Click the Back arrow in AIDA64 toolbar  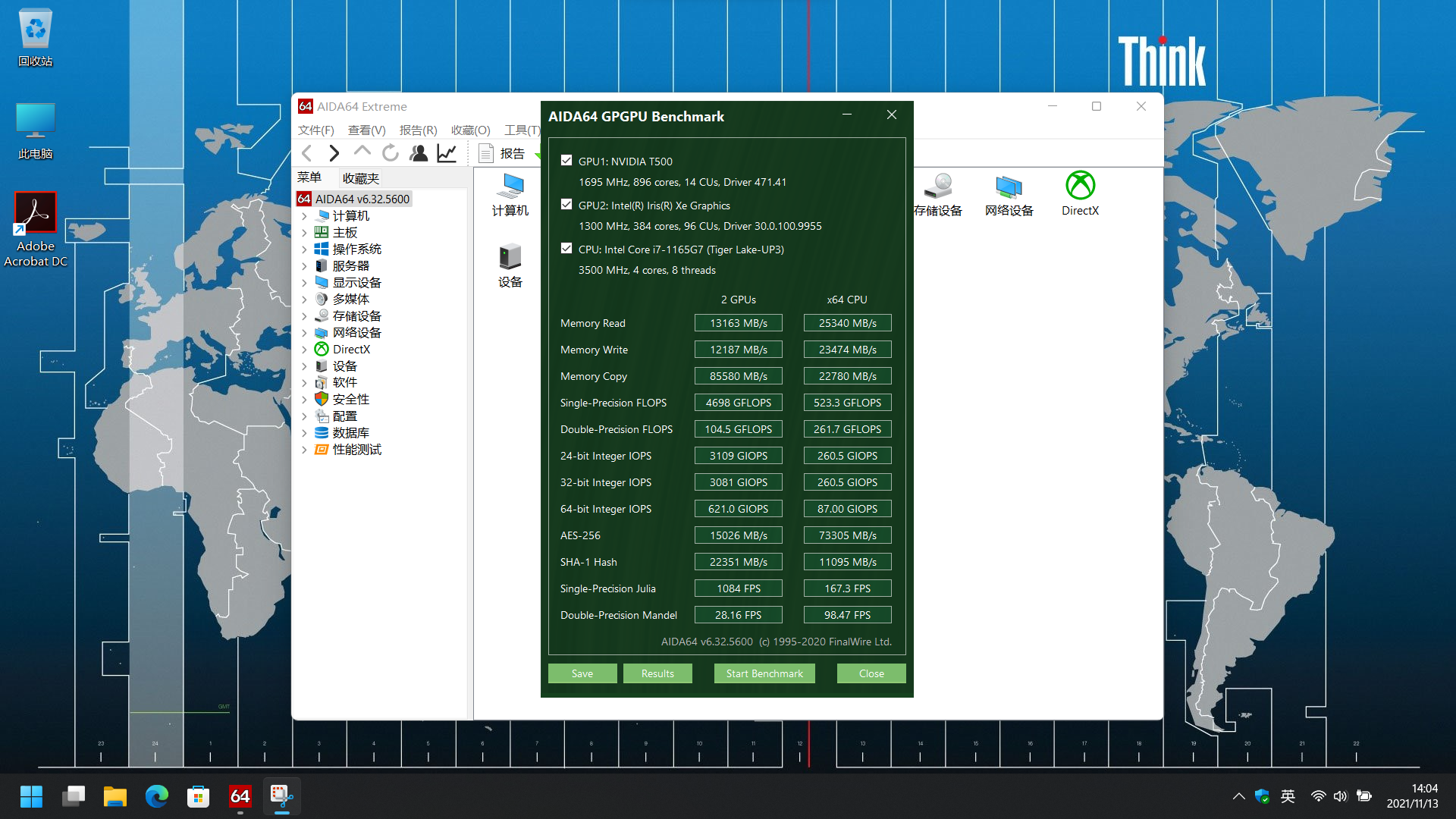point(307,153)
